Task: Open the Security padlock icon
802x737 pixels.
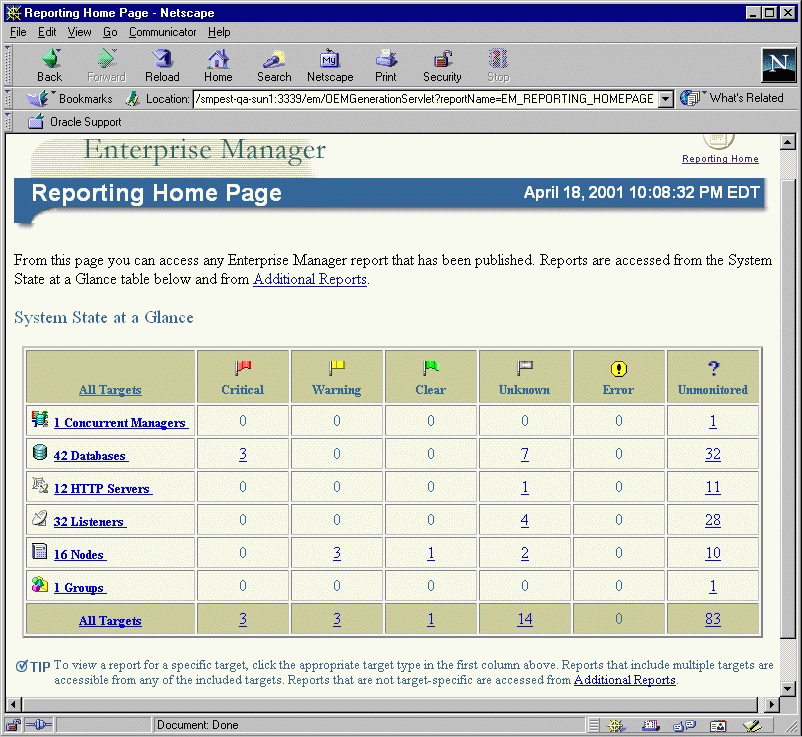Action: coord(442,60)
